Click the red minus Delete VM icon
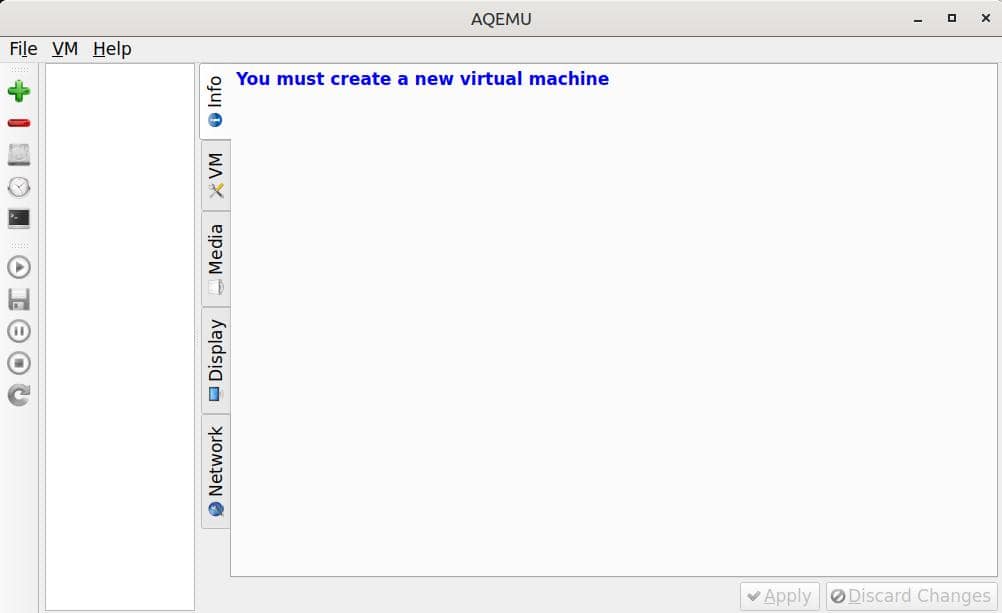Image resolution: width=1002 pixels, height=613 pixels. pyautogui.click(x=19, y=123)
